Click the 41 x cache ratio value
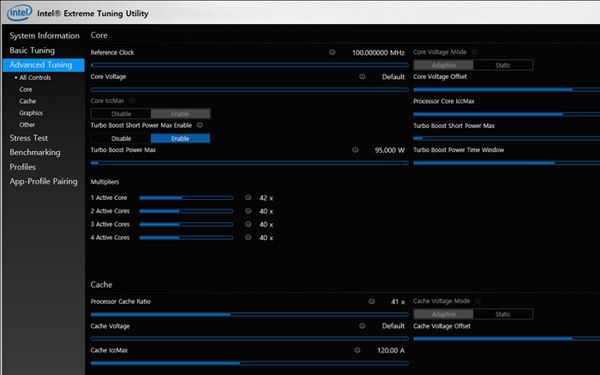600x375 pixels. [x=398, y=302]
